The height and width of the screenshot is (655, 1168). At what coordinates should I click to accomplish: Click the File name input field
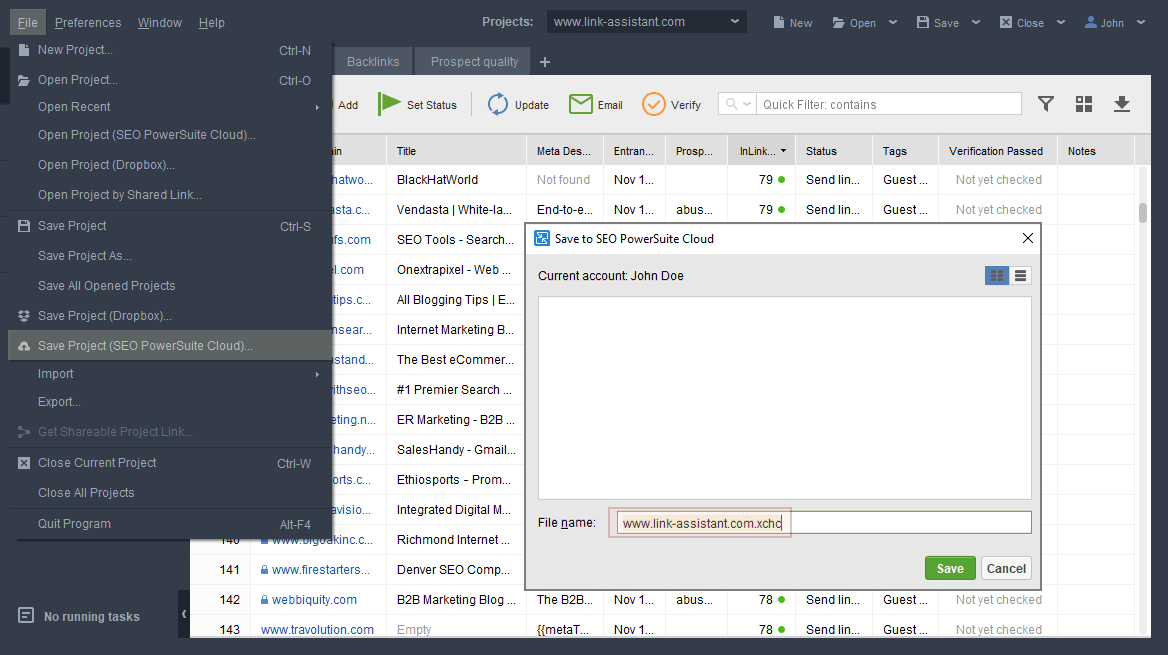[824, 523]
